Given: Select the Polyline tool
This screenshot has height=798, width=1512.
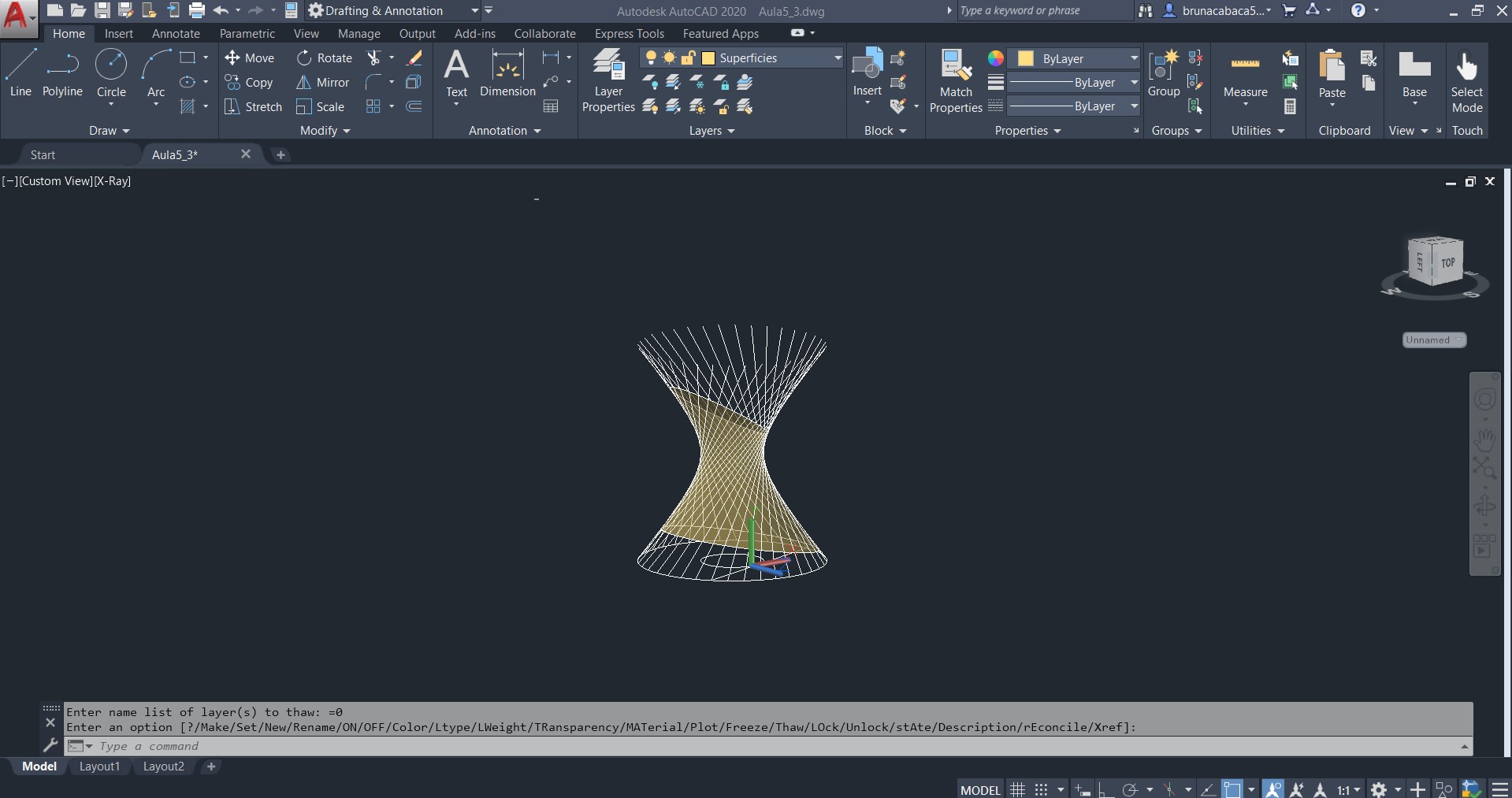Looking at the screenshot, I should point(62,73).
